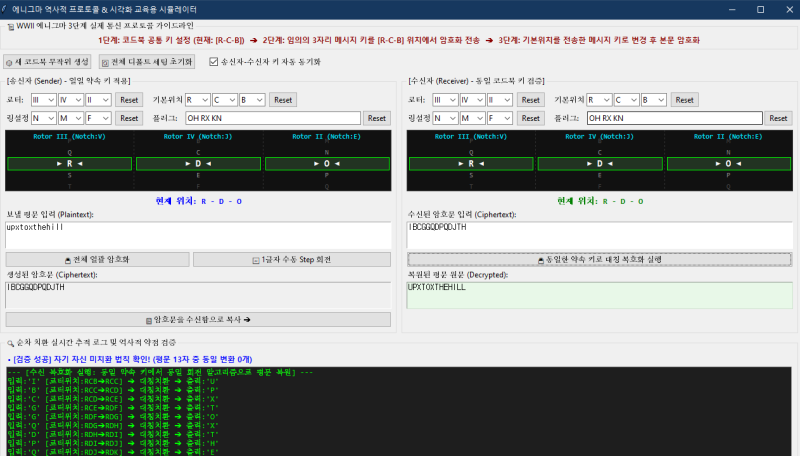Select the red three-step protocol guideline text
This screenshot has height=456, width=800.
pos(399,40)
